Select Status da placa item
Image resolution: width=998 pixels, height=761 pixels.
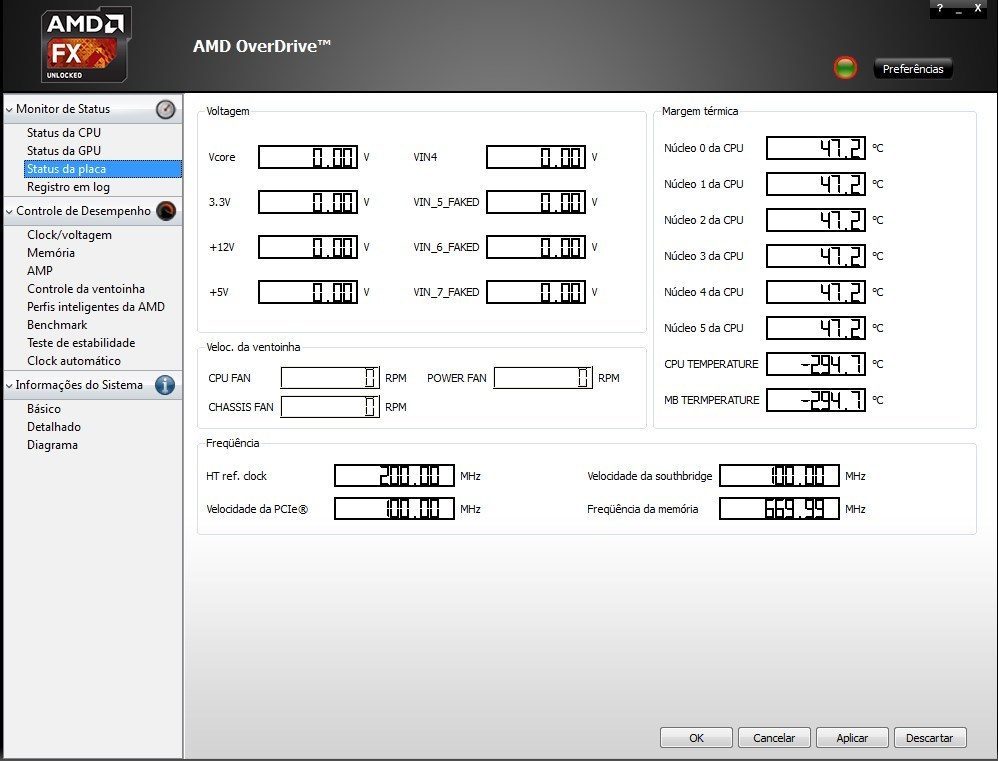pos(103,169)
